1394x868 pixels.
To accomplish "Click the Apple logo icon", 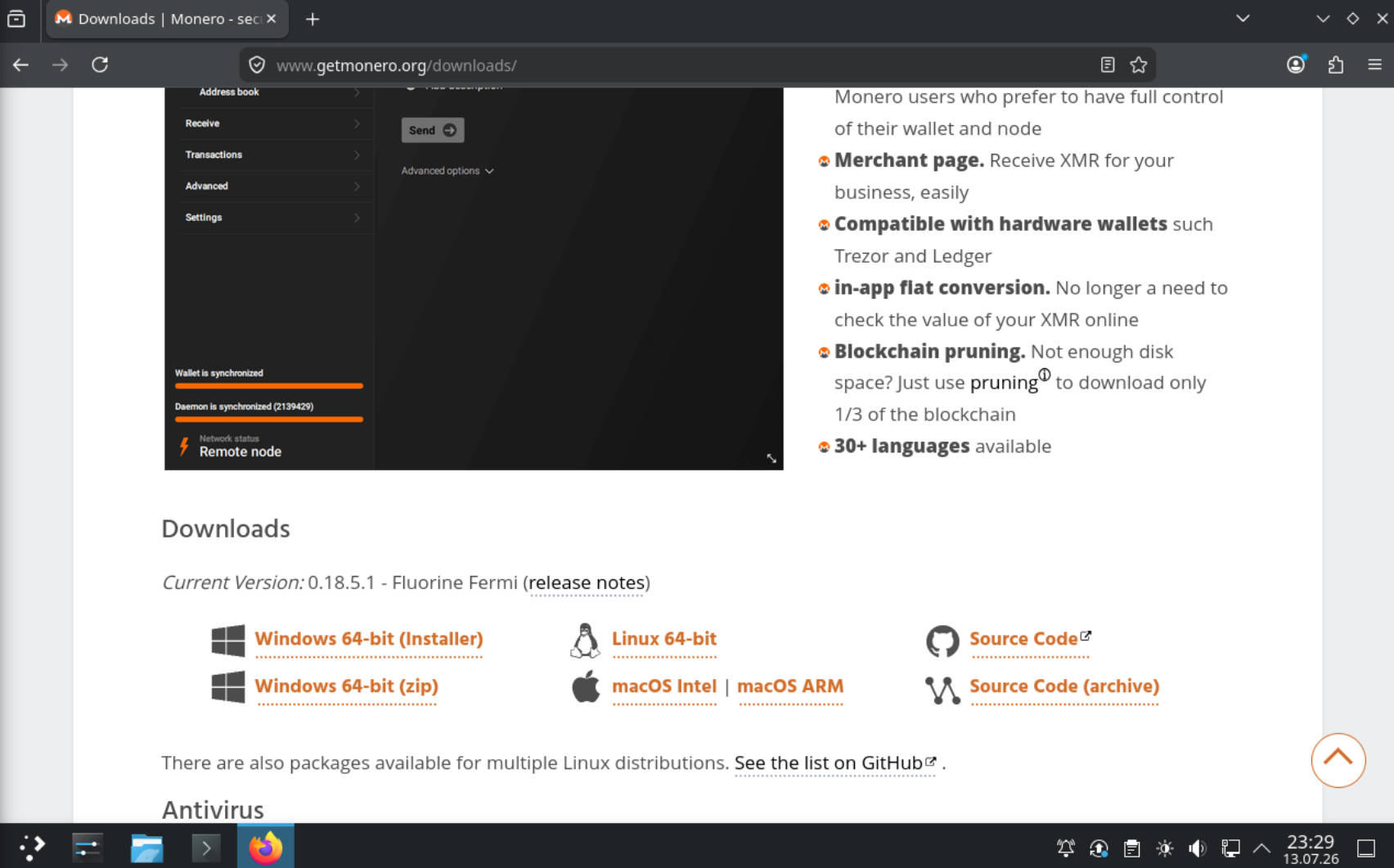I will [586, 686].
